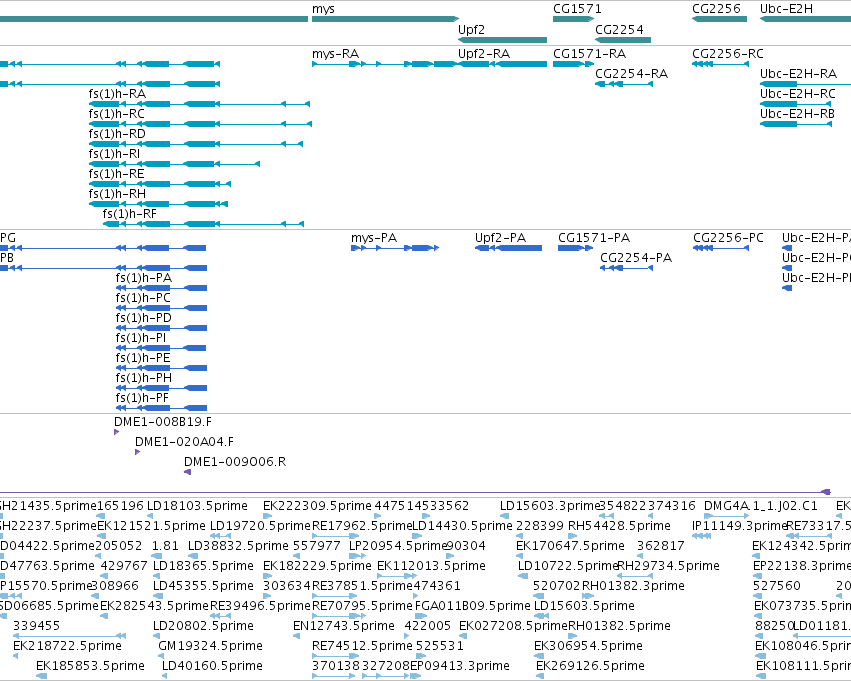Click the EN12743.5prime EST label
Screen dimensions: 851x681
pos(344,626)
